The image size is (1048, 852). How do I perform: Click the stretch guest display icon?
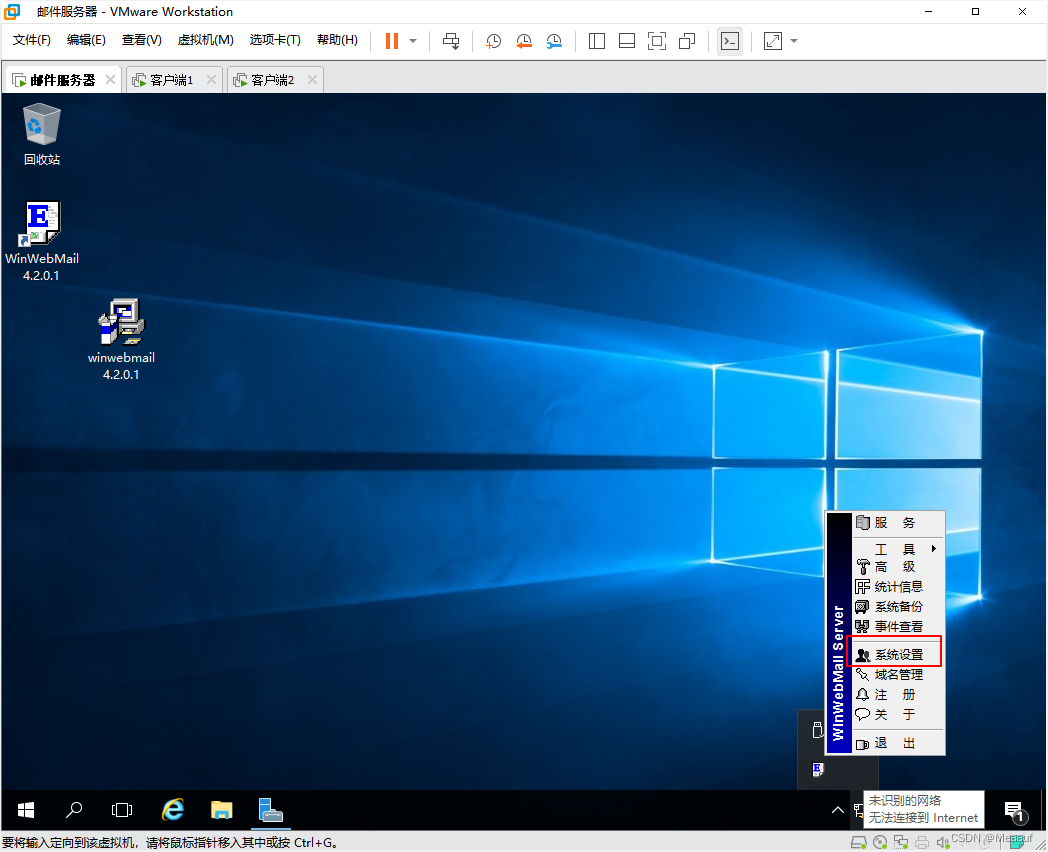[x=773, y=41]
